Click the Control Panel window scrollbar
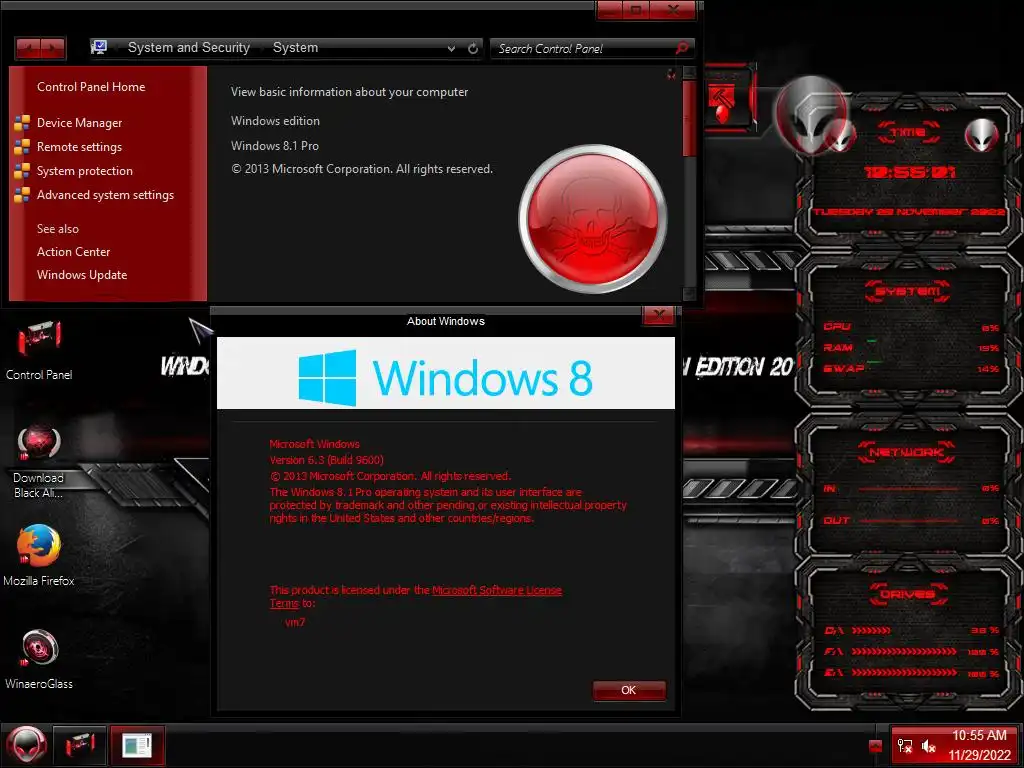The image size is (1024, 768). (689, 119)
